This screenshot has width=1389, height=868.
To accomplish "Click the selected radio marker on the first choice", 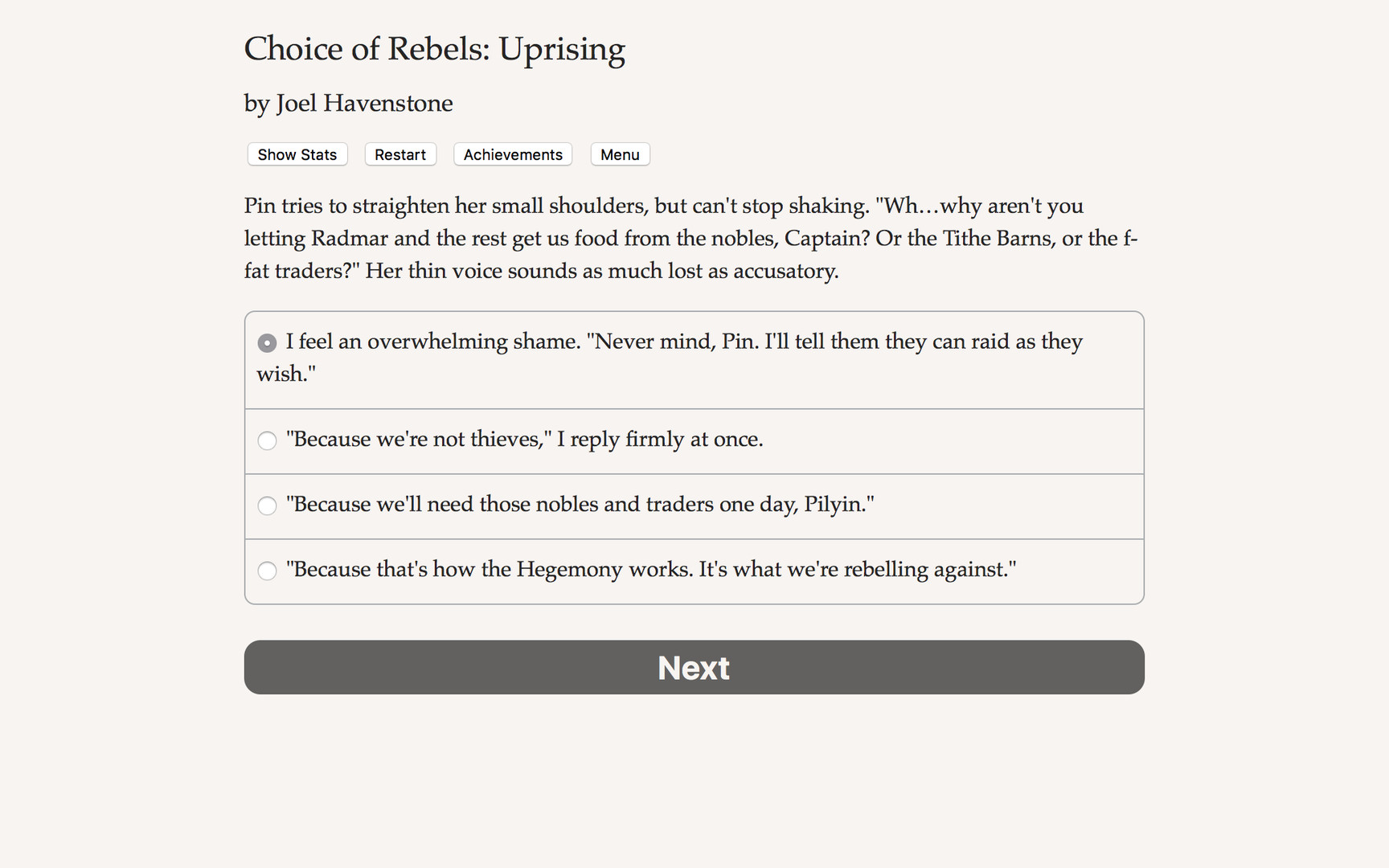I will pos(266,342).
